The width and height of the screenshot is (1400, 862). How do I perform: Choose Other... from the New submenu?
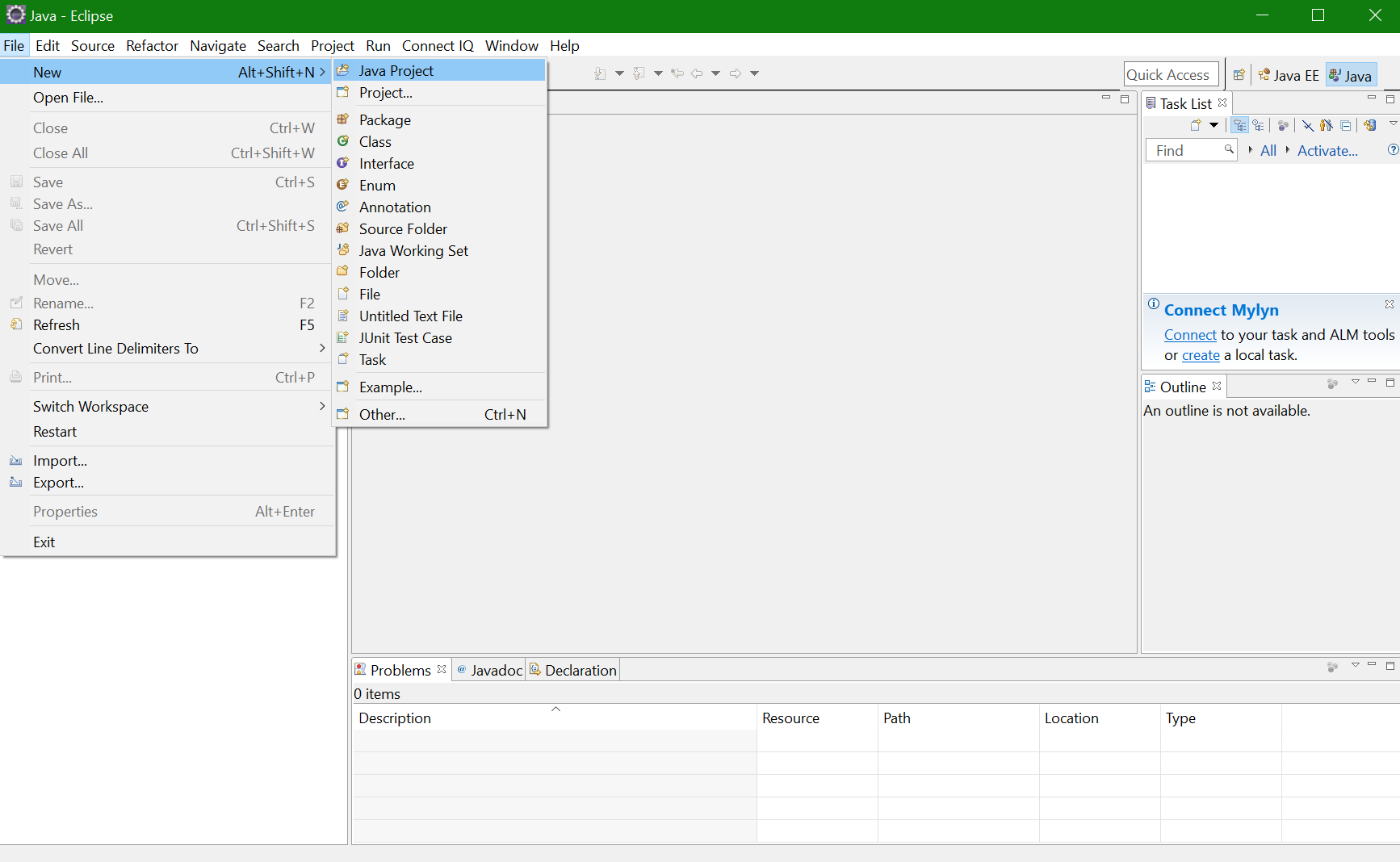click(440, 414)
